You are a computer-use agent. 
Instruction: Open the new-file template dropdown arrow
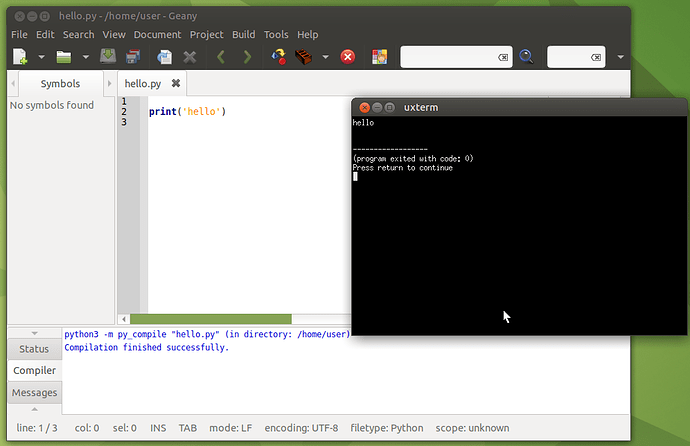coord(41,57)
